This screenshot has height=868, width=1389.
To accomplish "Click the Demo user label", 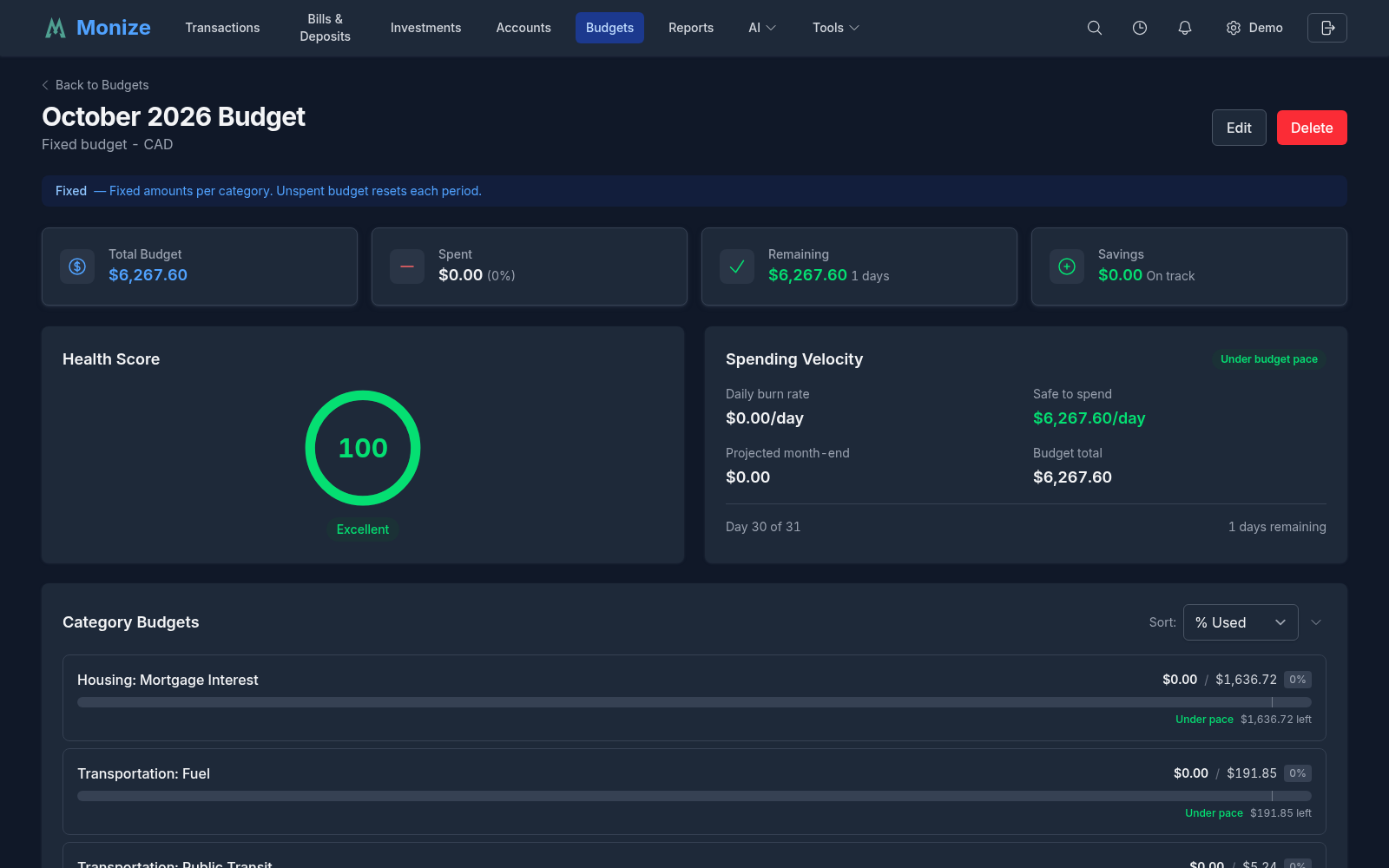I will 1266,28.
